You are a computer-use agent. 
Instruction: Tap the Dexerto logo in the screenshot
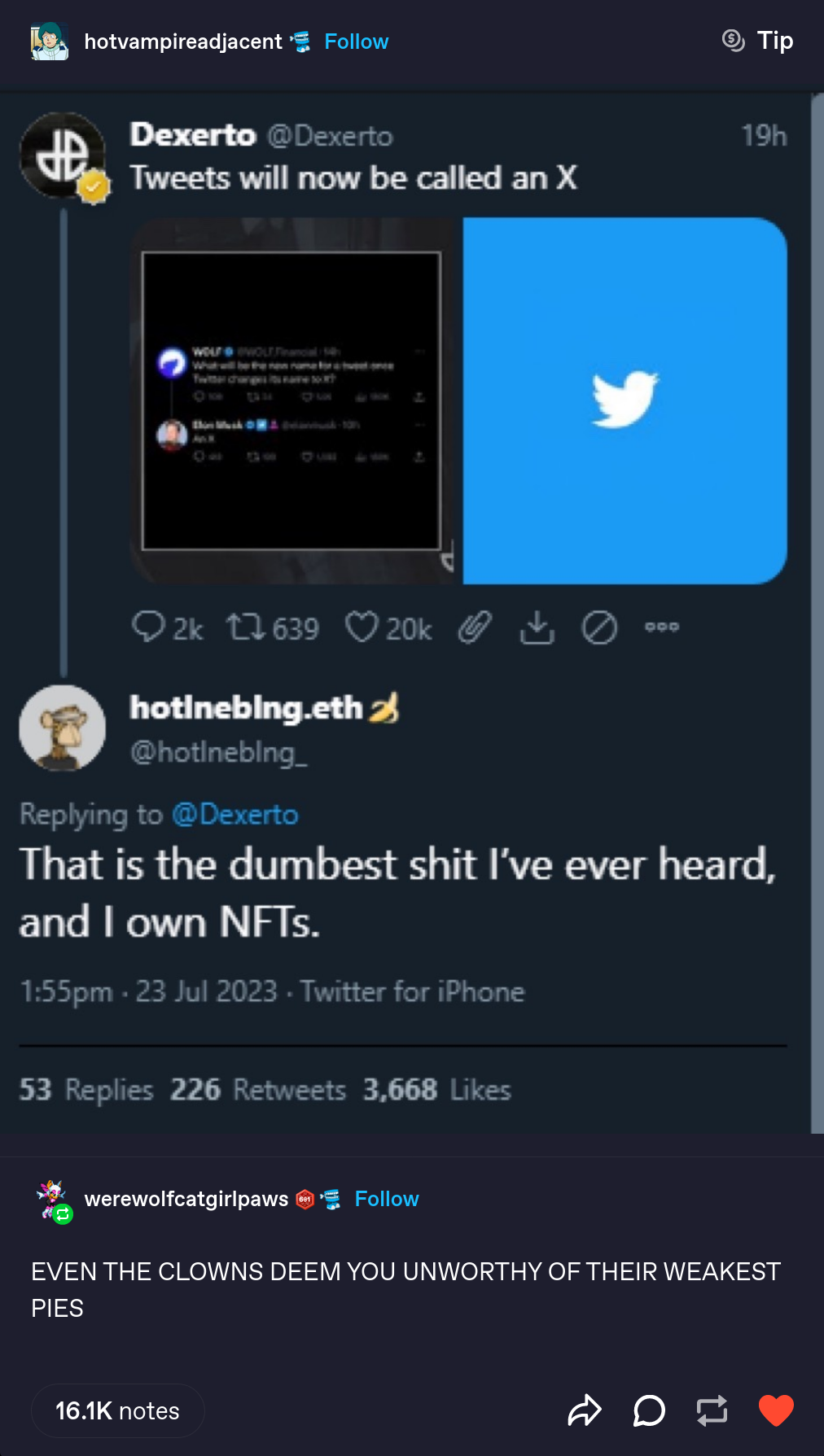point(63,155)
